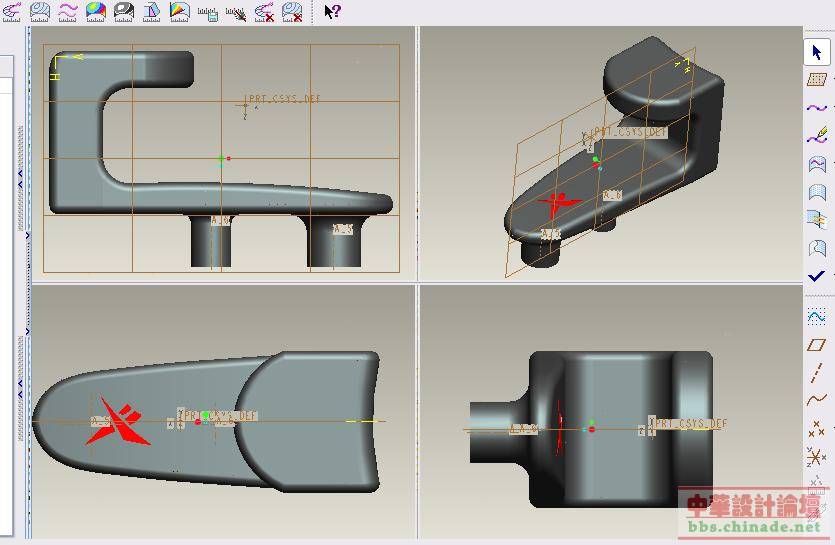Select the datum plane tool
This screenshot has height=545, width=835.
coord(816,345)
